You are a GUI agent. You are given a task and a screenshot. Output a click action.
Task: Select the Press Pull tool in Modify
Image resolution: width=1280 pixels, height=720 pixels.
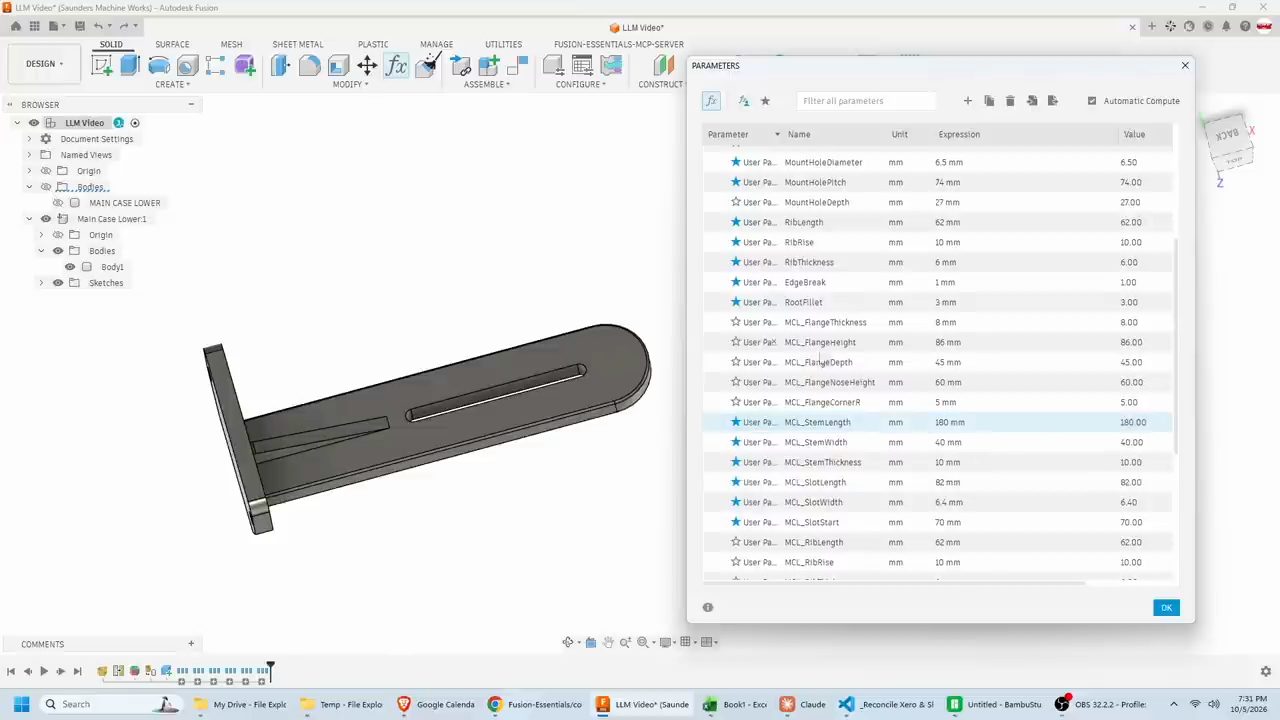[280, 66]
